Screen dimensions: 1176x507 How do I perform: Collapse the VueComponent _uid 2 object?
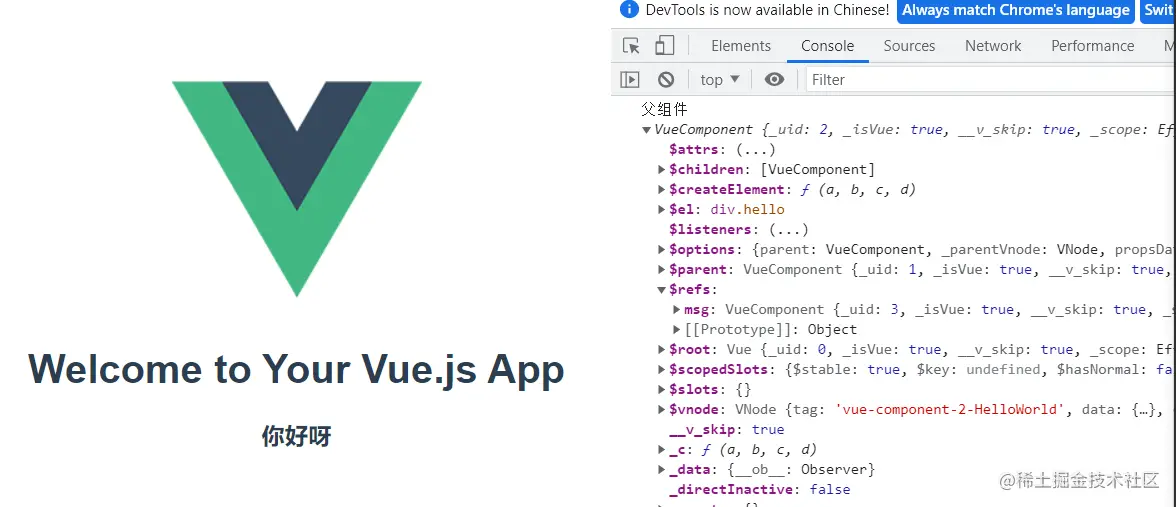click(646, 130)
